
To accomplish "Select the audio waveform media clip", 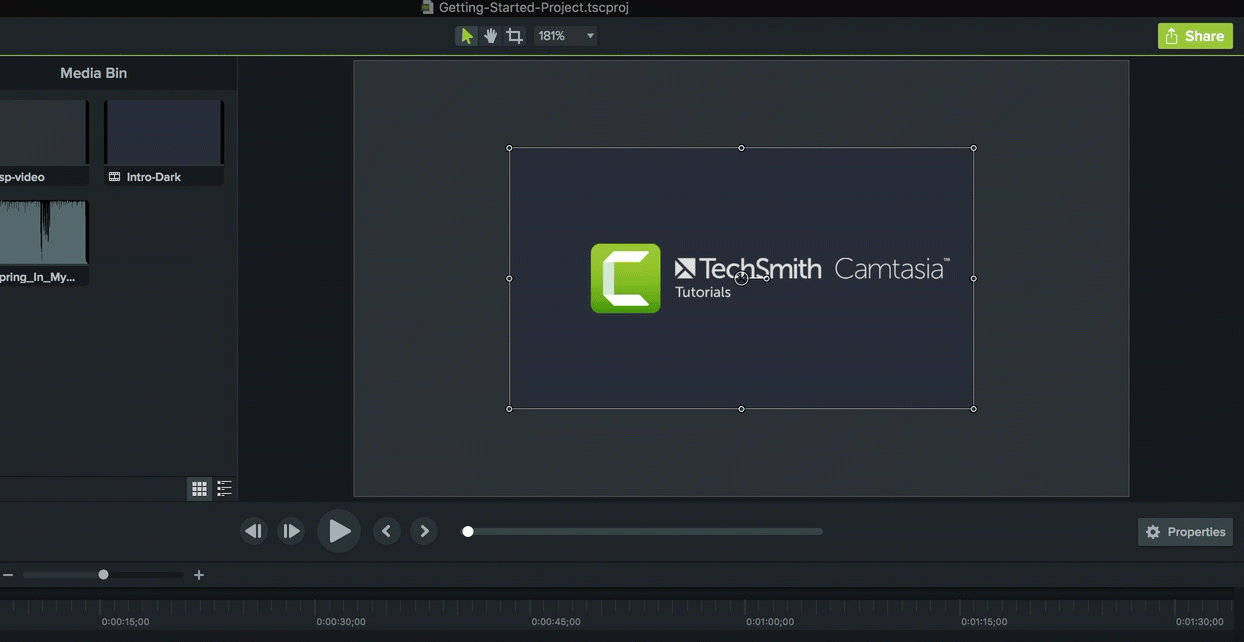I will 44,232.
